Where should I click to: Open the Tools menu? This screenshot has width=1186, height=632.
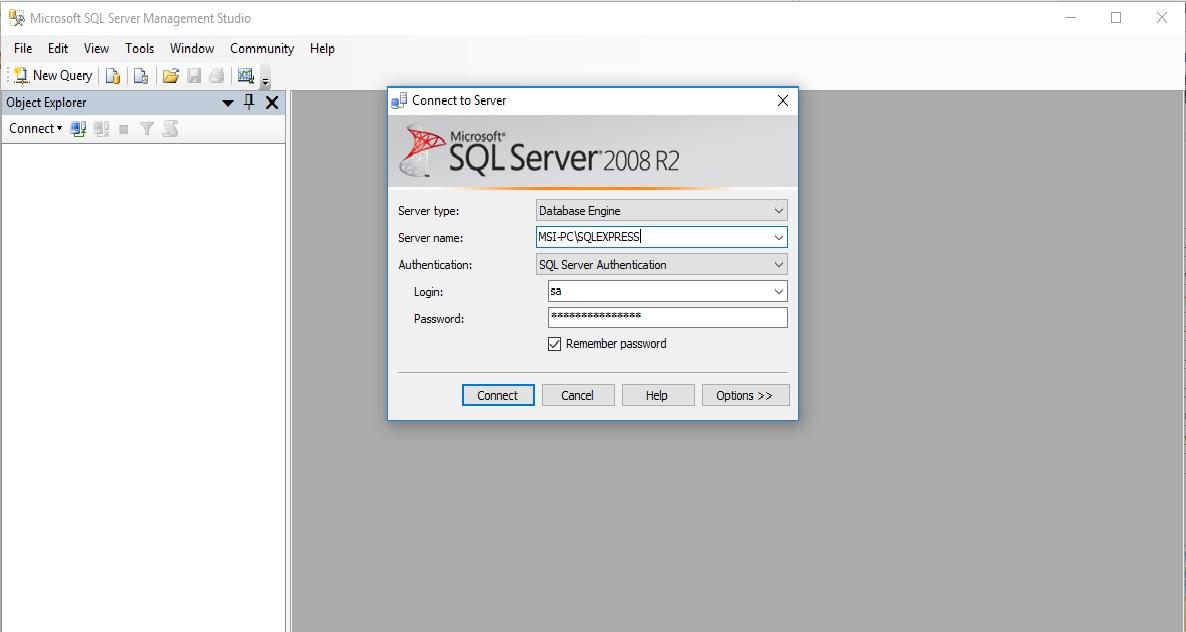[x=139, y=48]
